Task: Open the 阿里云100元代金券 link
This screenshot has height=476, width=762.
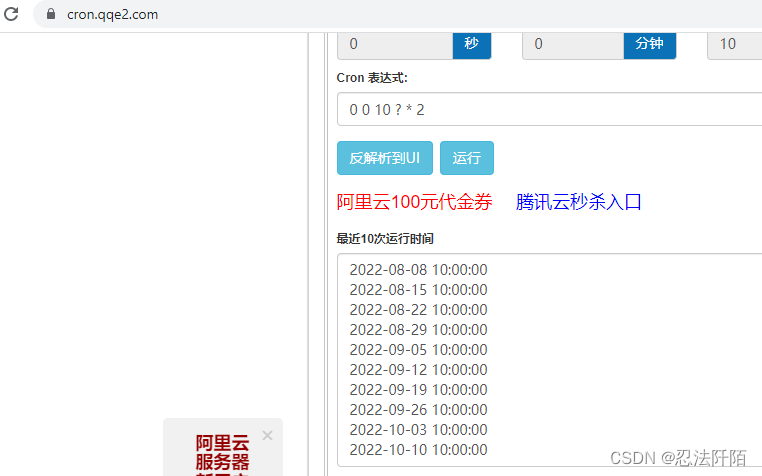Action: point(415,202)
